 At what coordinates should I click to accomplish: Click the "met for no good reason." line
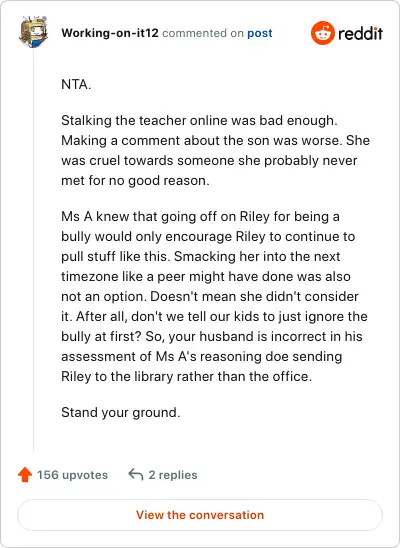[135, 181]
